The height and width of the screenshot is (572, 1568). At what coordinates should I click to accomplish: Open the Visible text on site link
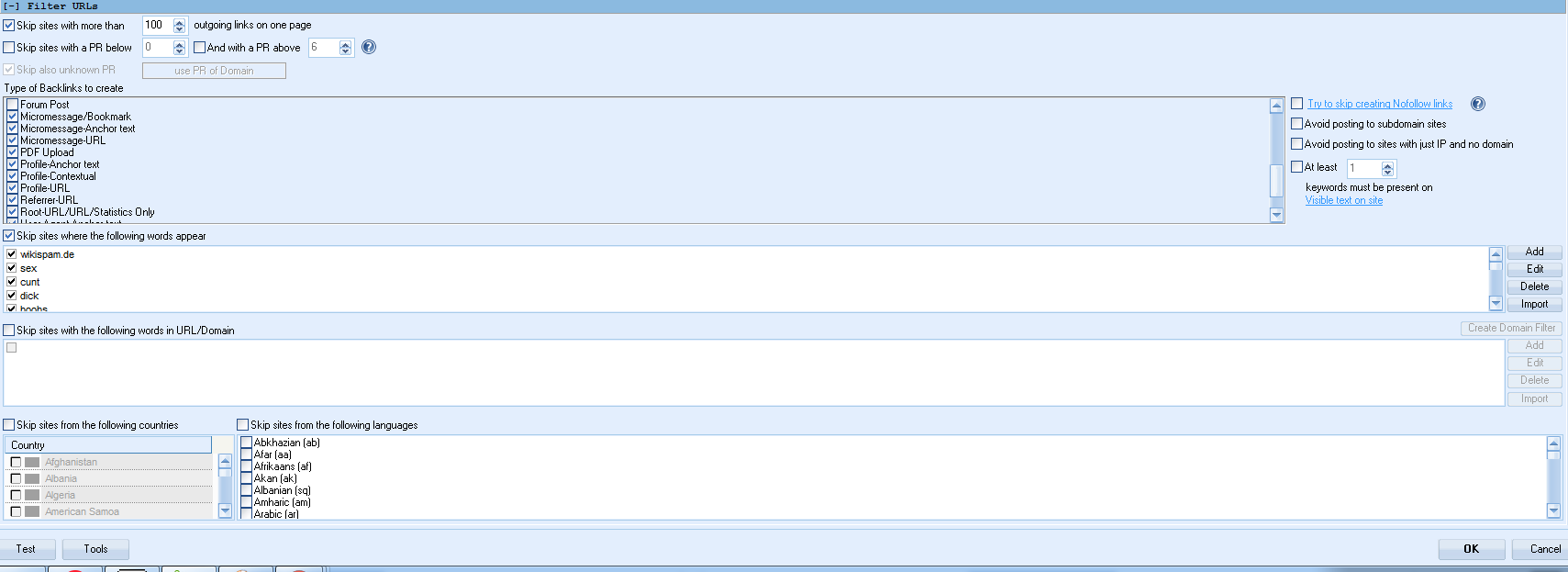click(1344, 200)
